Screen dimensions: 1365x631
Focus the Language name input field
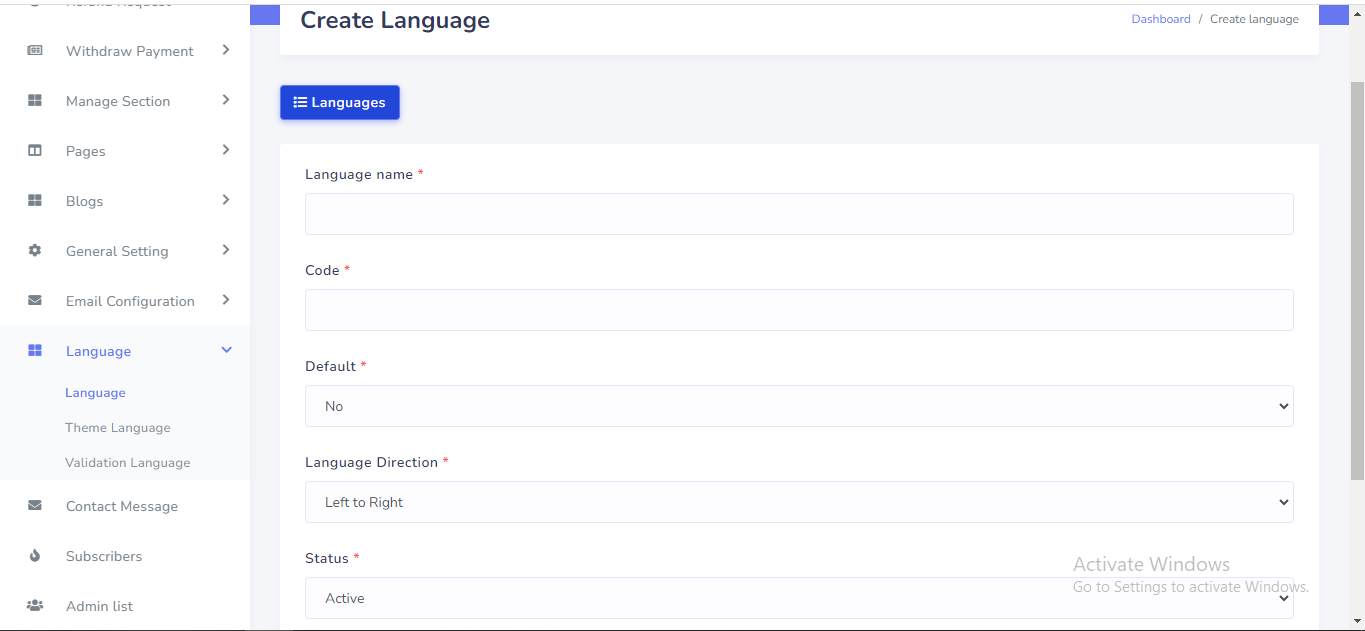click(x=798, y=214)
